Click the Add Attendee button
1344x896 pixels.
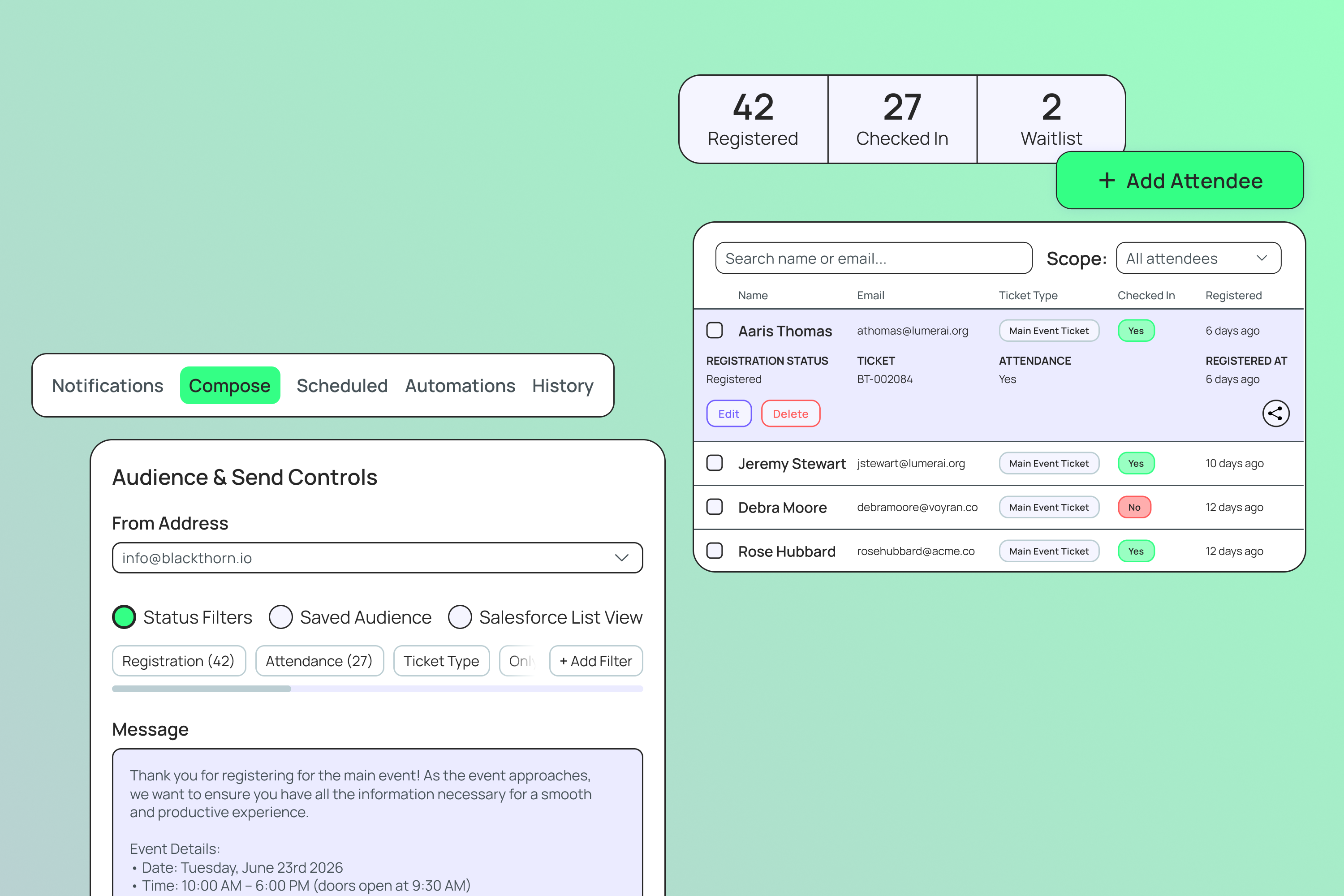pos(1180,181)
